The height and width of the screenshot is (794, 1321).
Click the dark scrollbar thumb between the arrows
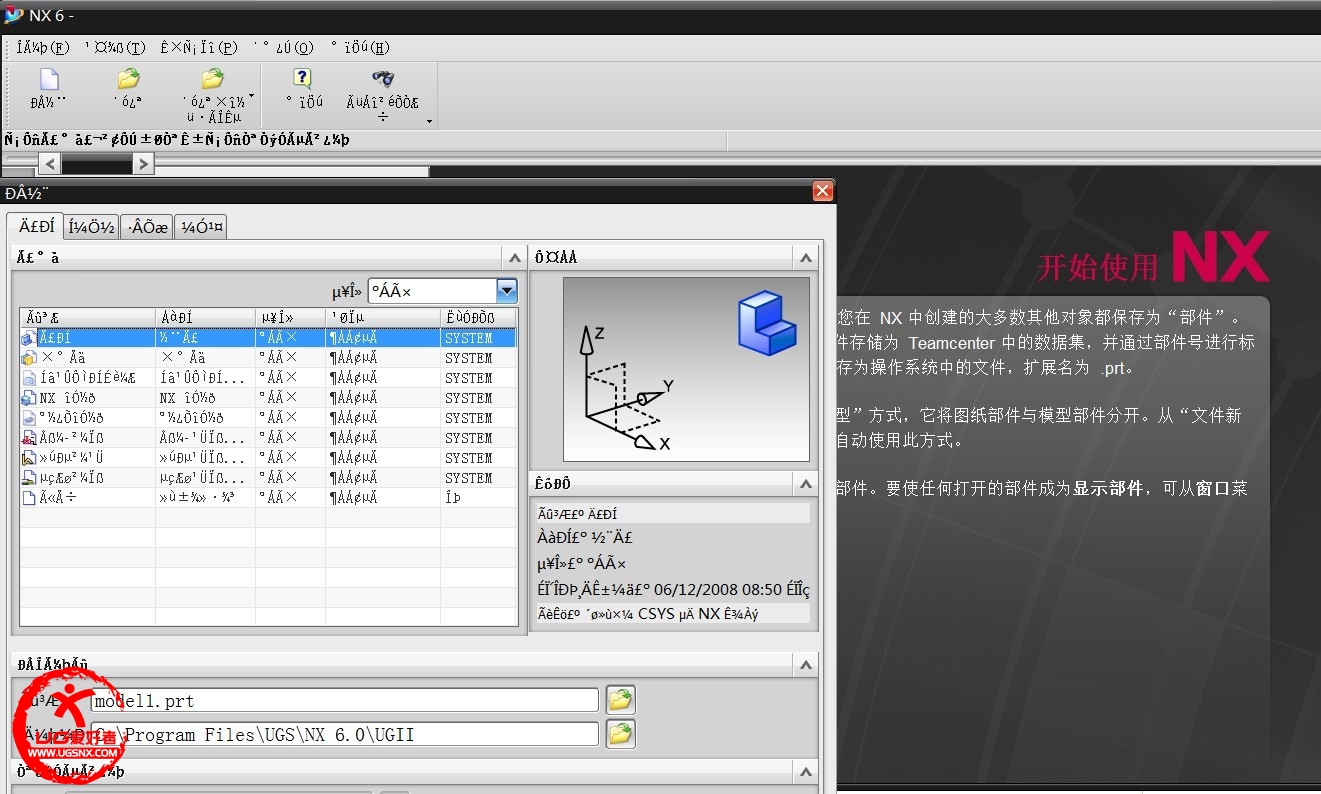[x=97, y=163]
